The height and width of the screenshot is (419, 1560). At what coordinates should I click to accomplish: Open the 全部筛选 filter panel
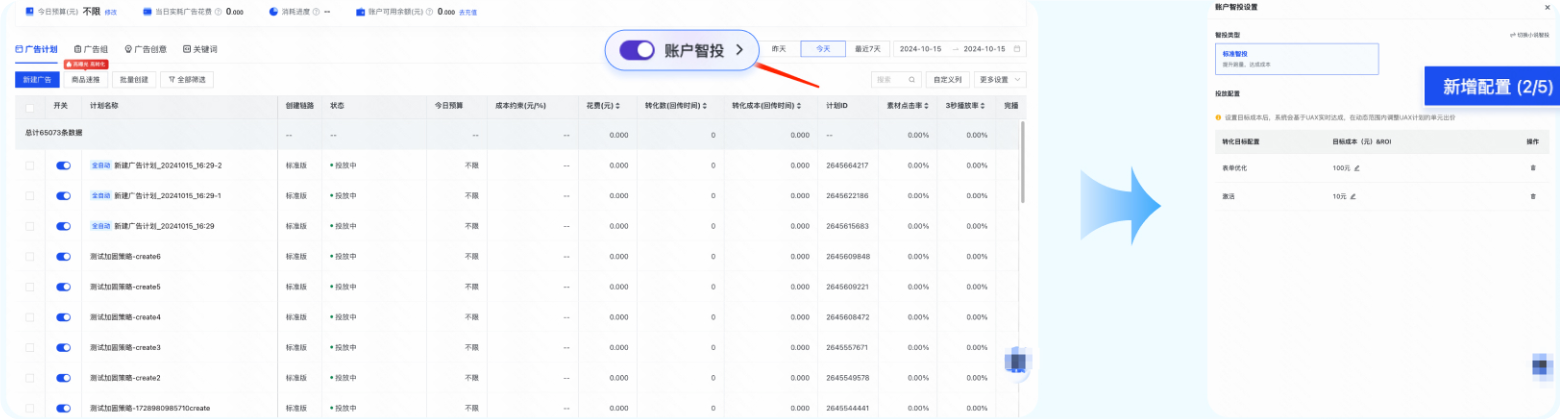186,79
